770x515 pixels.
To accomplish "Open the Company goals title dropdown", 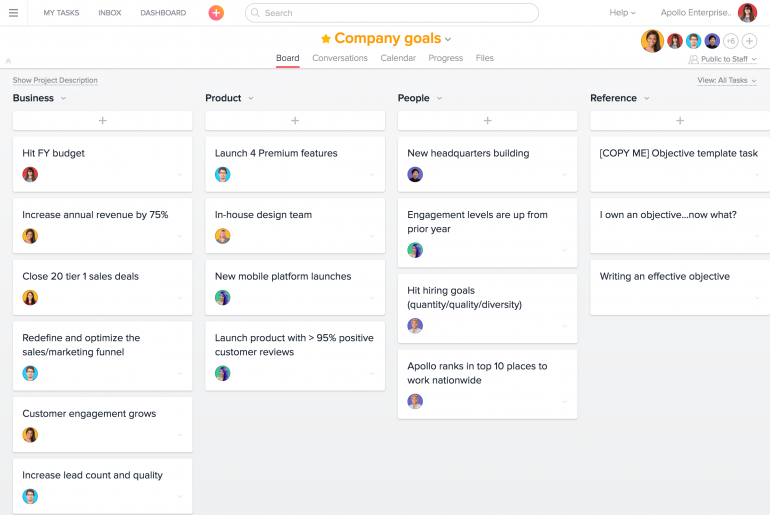I will coord(448,39).
